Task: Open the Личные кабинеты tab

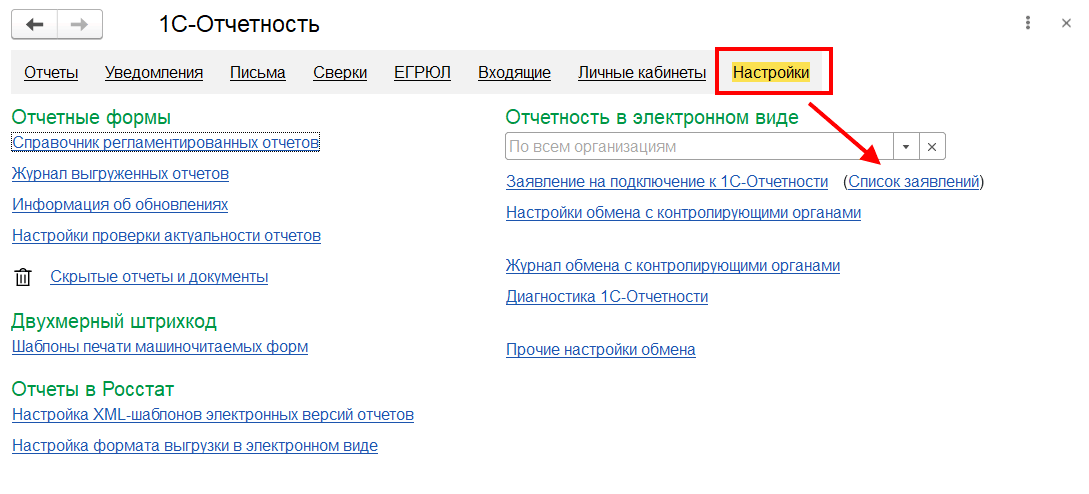Action: click(642, 72)
